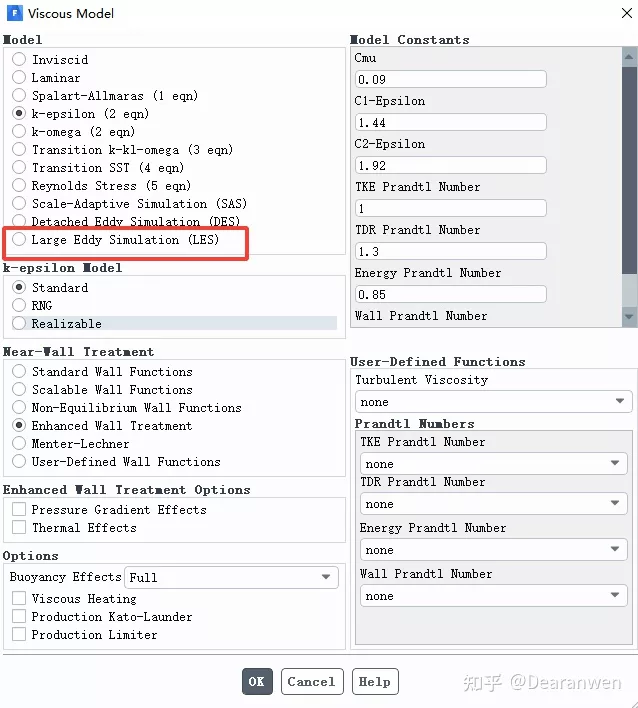Choose Transition k-kl-omega (3 eqn)
This screenshot has height=708, width=638.
pyautogui.click(x=19, y=149)
